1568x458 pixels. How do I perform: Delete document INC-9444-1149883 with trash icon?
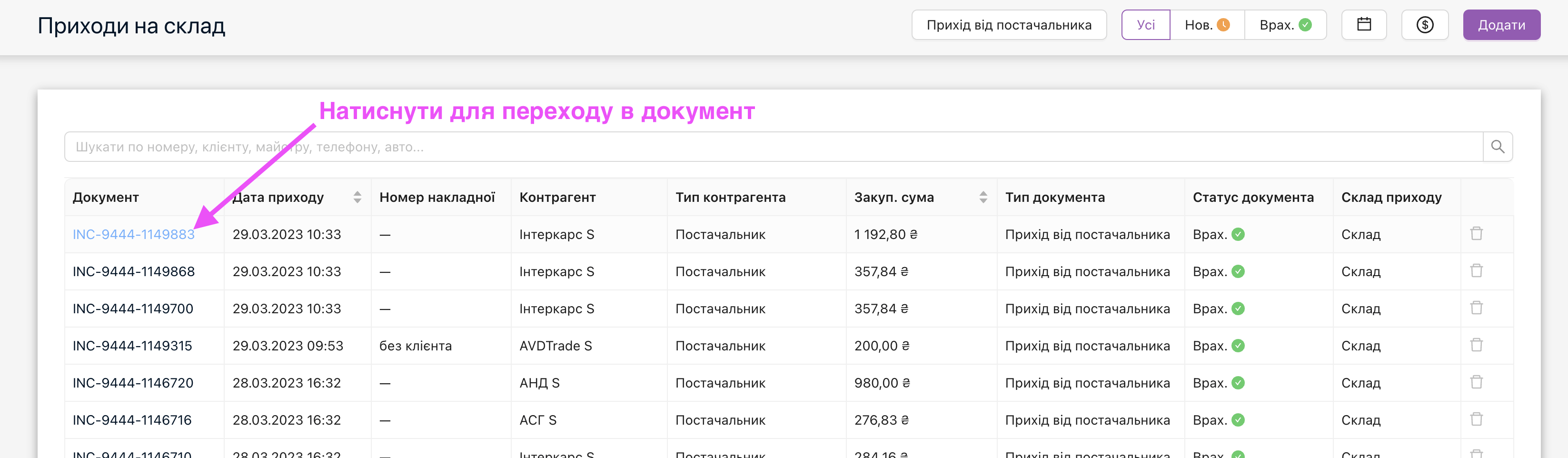coord(1476,234)
